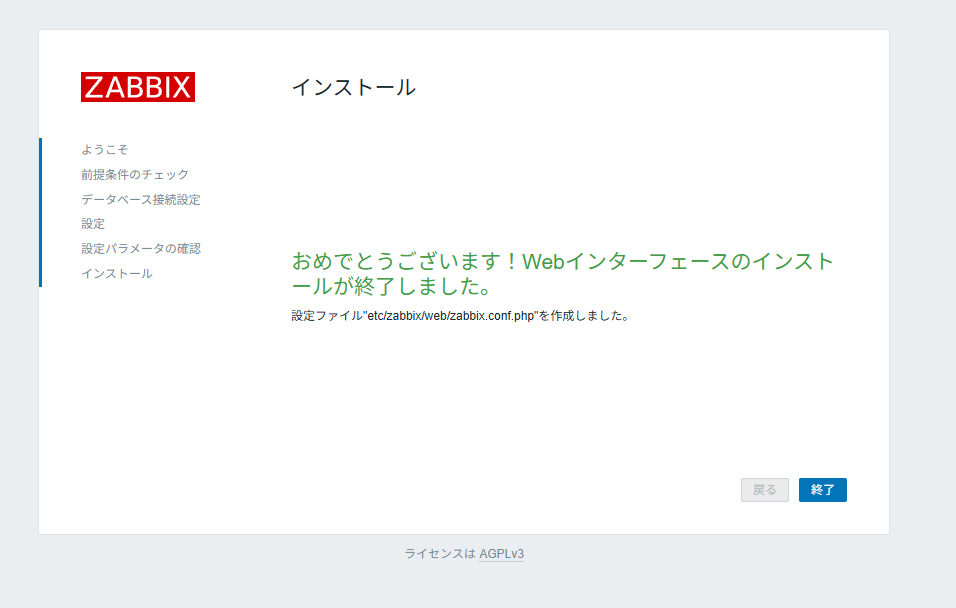The width and height of the screenshot is (956, 608).
Task: Click the disabled 戻る (Back) button
Action: (x=764, y=489)
